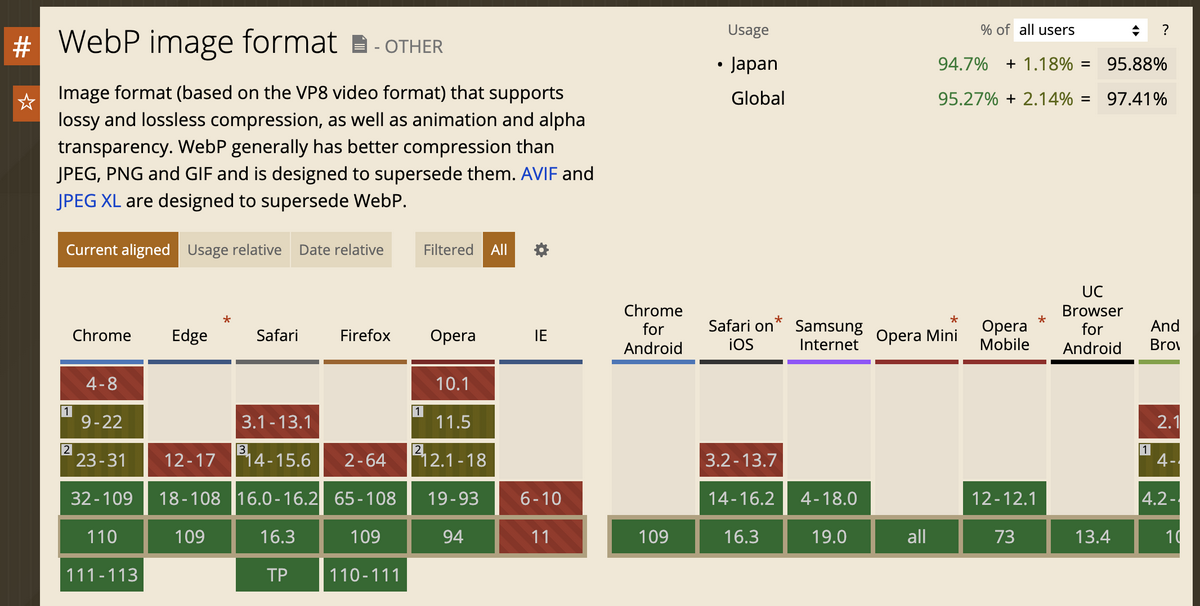Viewport: 1200px width, 606px height.
Task: Switch to Usage relative view
Action: pos(234,249)
